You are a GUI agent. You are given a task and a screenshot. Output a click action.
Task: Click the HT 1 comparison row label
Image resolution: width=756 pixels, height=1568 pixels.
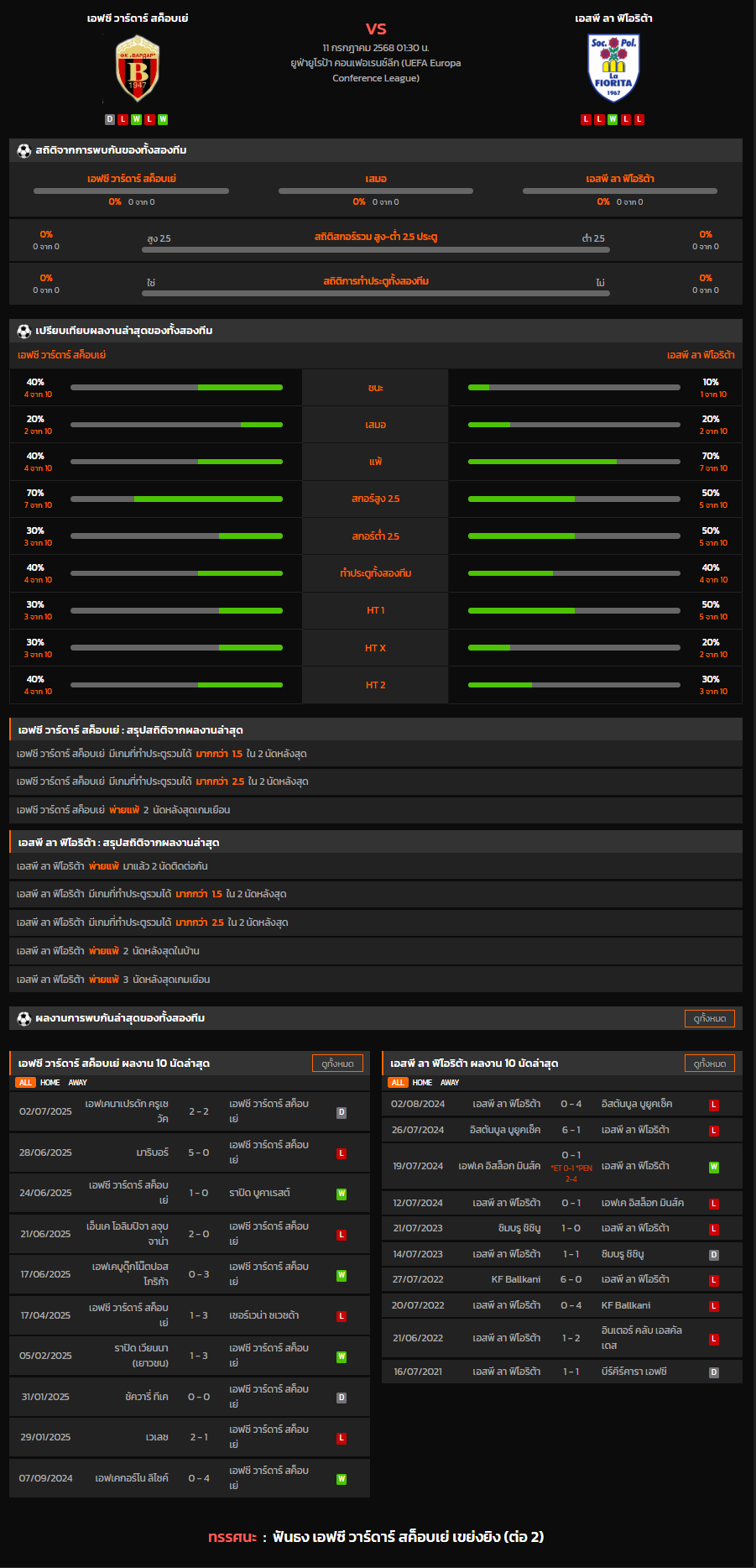(x=376, y=610)
